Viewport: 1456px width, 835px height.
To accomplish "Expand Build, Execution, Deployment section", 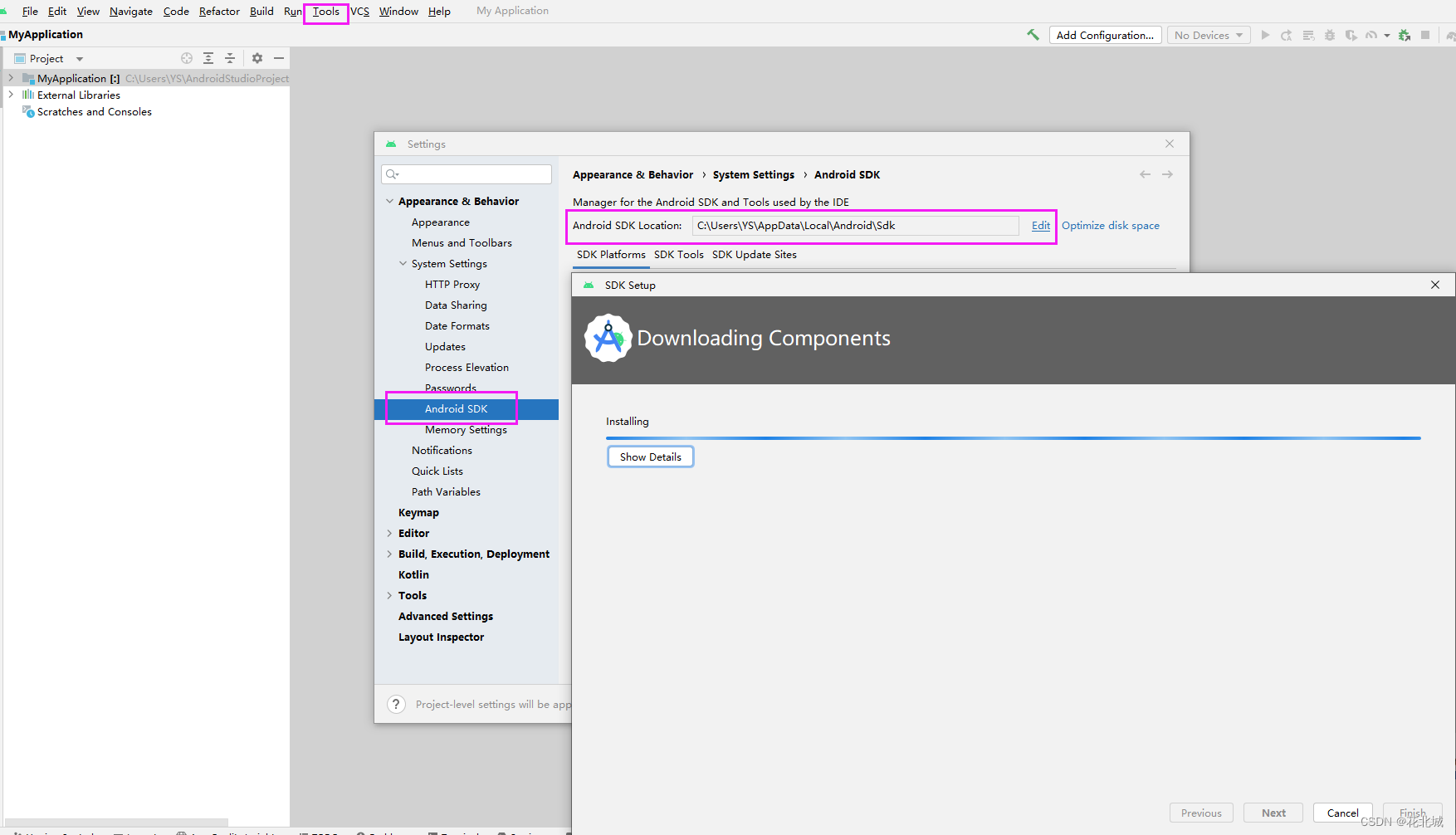I will point(389,554).
